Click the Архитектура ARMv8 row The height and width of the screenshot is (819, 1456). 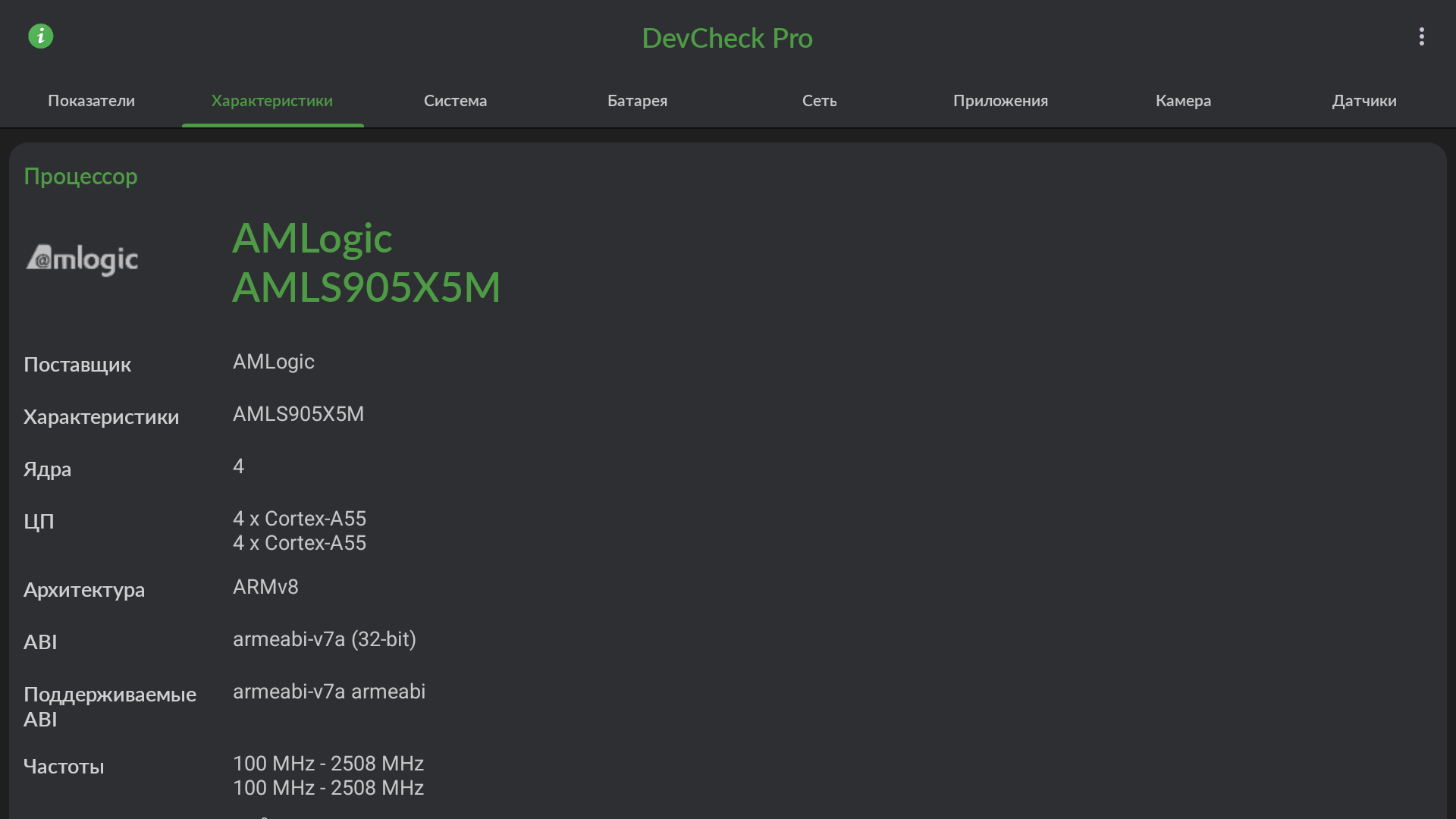[x=265, y=587]
